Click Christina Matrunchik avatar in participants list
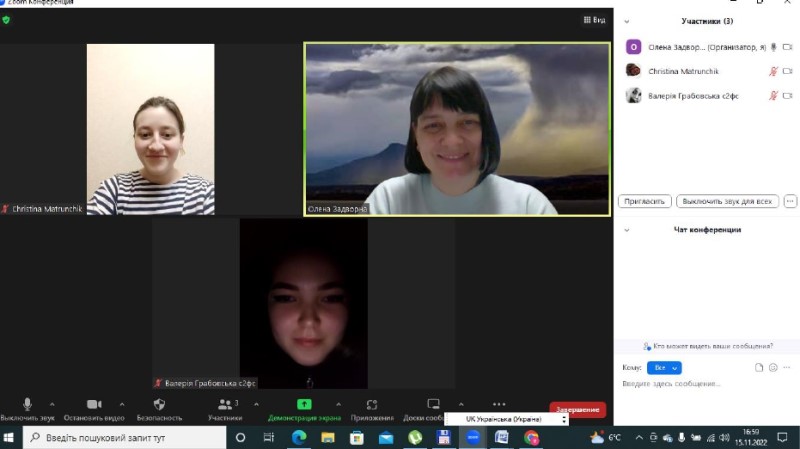Image resolution: width=800 pixels, height=449 pixels. (633, 70)
